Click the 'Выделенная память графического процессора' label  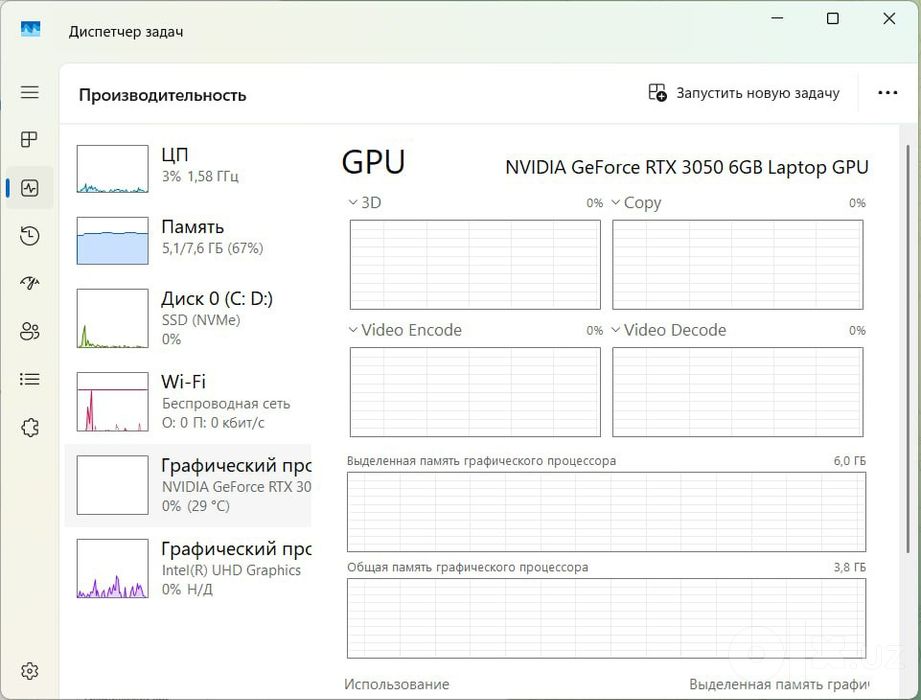point(482,461)
